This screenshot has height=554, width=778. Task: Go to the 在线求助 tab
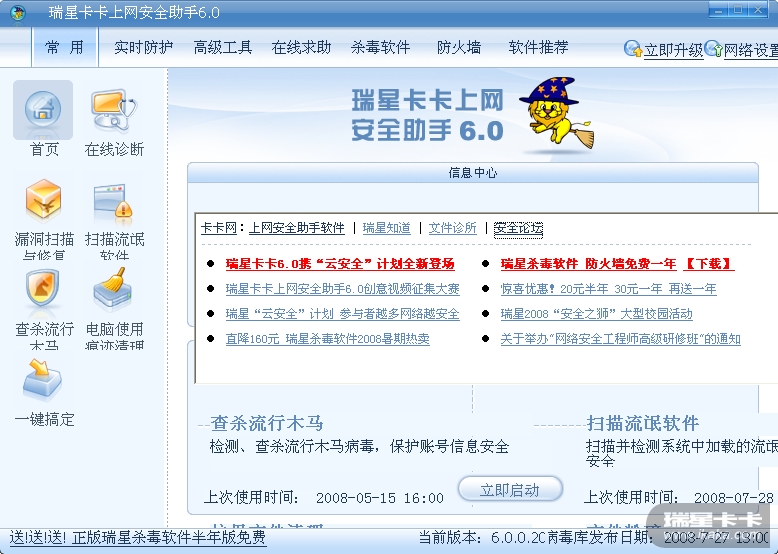point(301,48)
